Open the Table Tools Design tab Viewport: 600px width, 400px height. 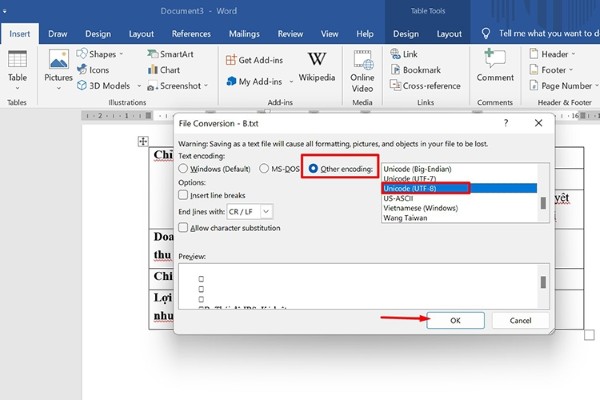406,34
